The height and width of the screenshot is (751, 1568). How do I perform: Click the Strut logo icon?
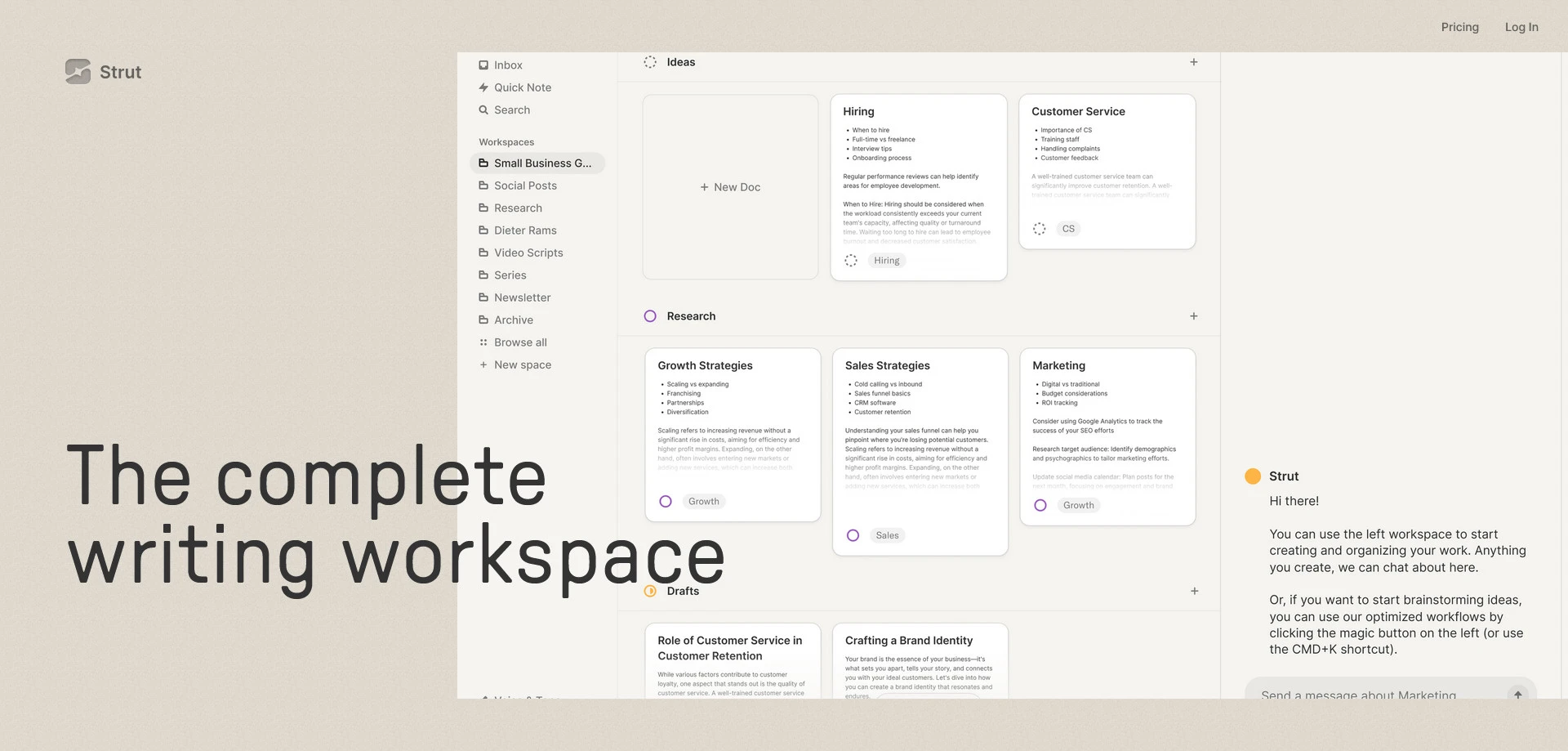(x=78, y=71)
